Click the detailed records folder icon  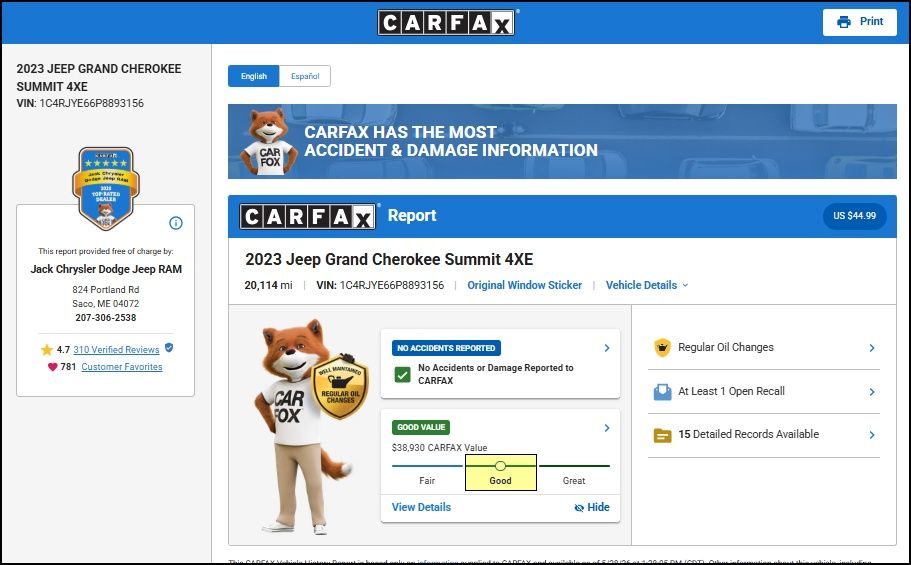click(x=662, y=435)
